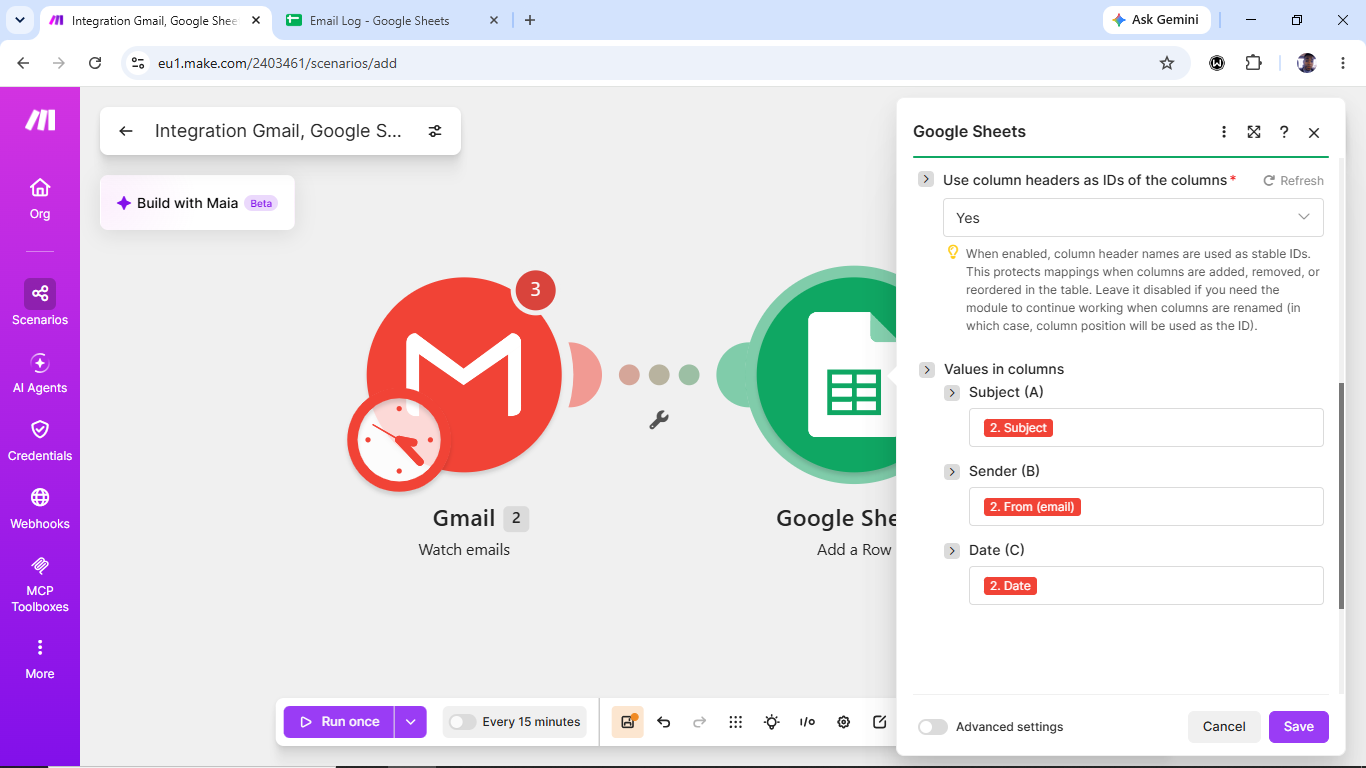Screen dimensions: 1366x768
Task: Open Webhooks in the sidebar
Action: [40, 509]
